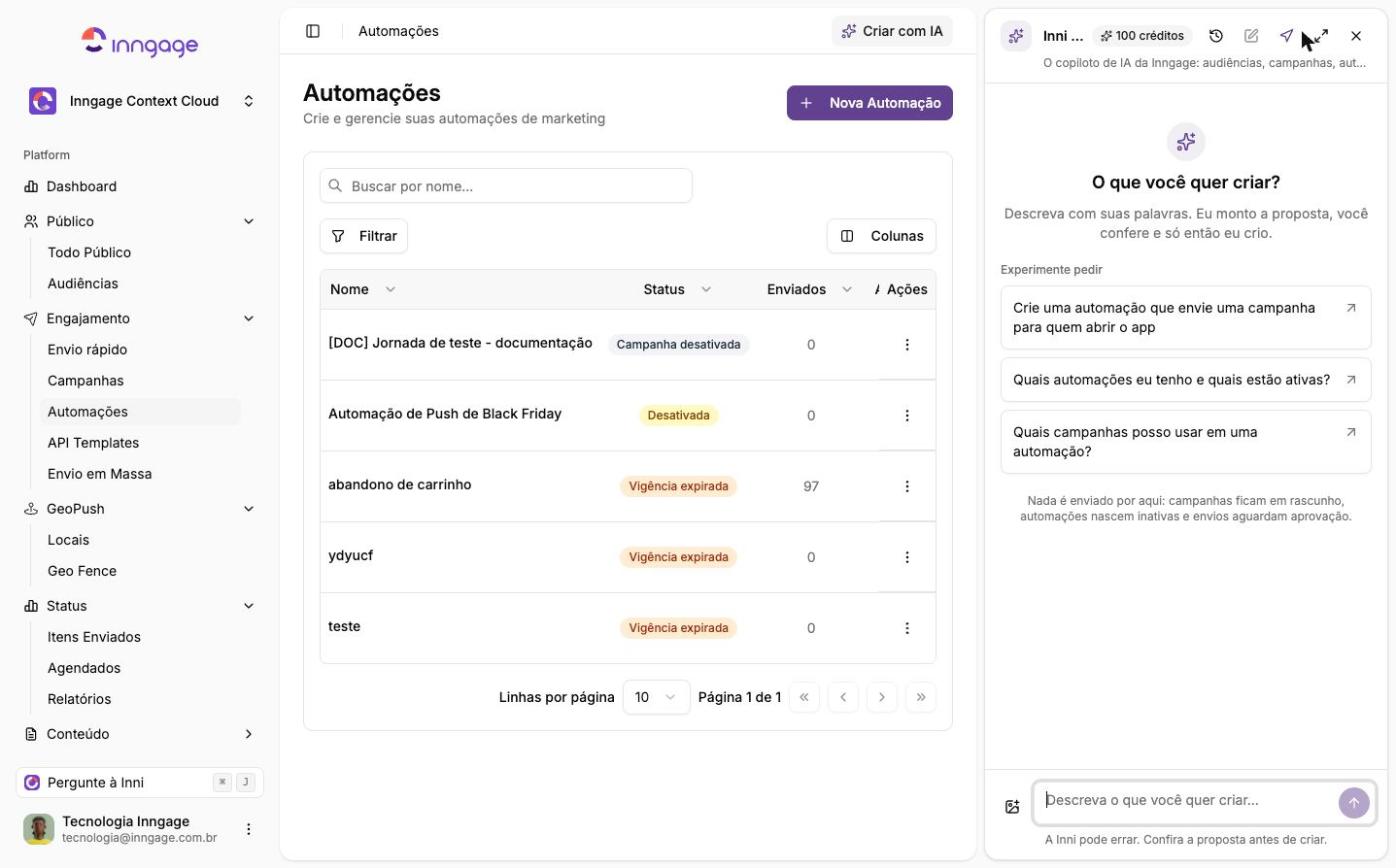The width and height of the screenshot is (1396, 868).
Task: Go to Campanhas in the sidebar
Action: (140, 380)
